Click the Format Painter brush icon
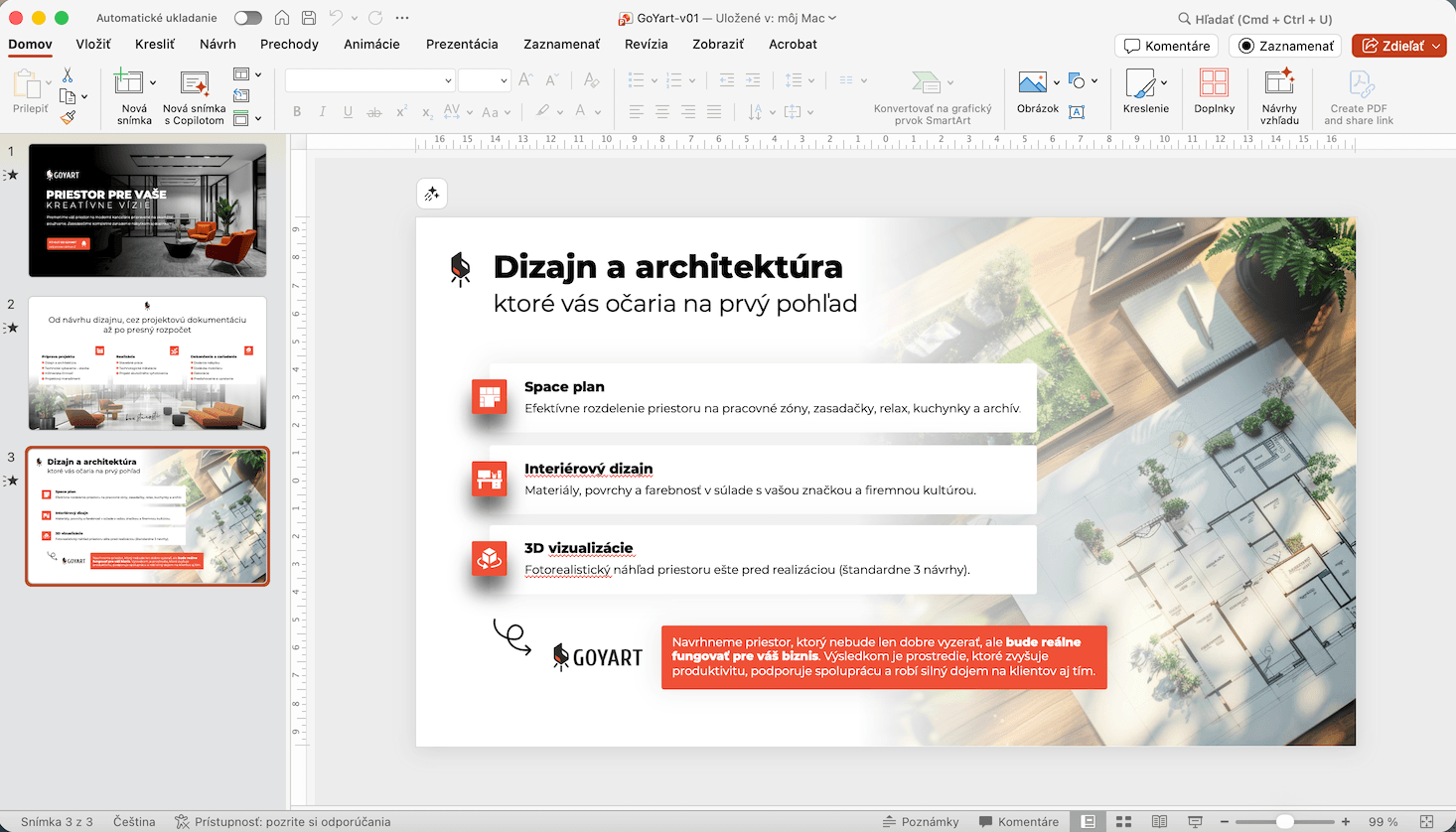Screen dimensions: 1456x832 (x=68, y=117)
